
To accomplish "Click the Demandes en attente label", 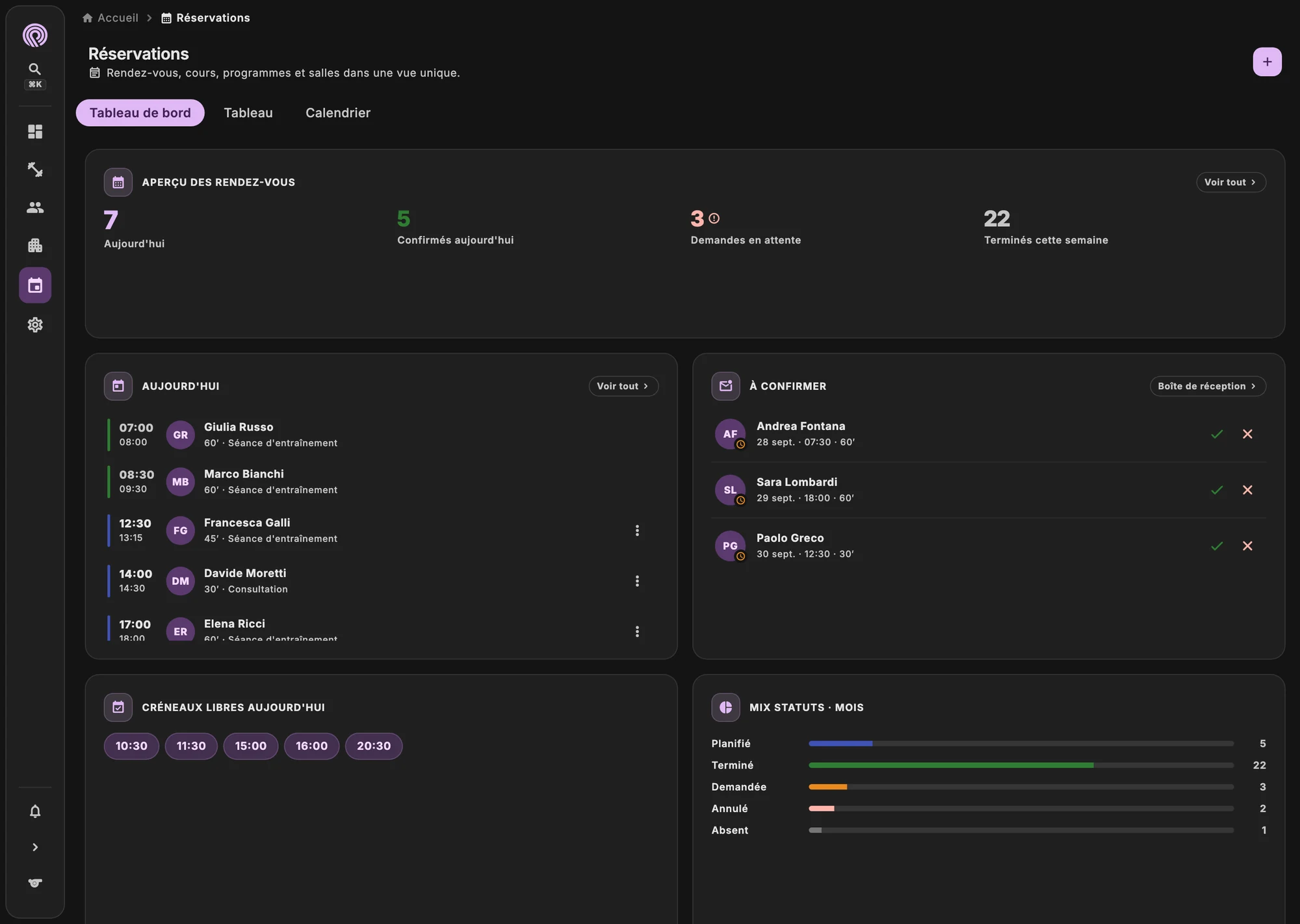I will 746,240.
